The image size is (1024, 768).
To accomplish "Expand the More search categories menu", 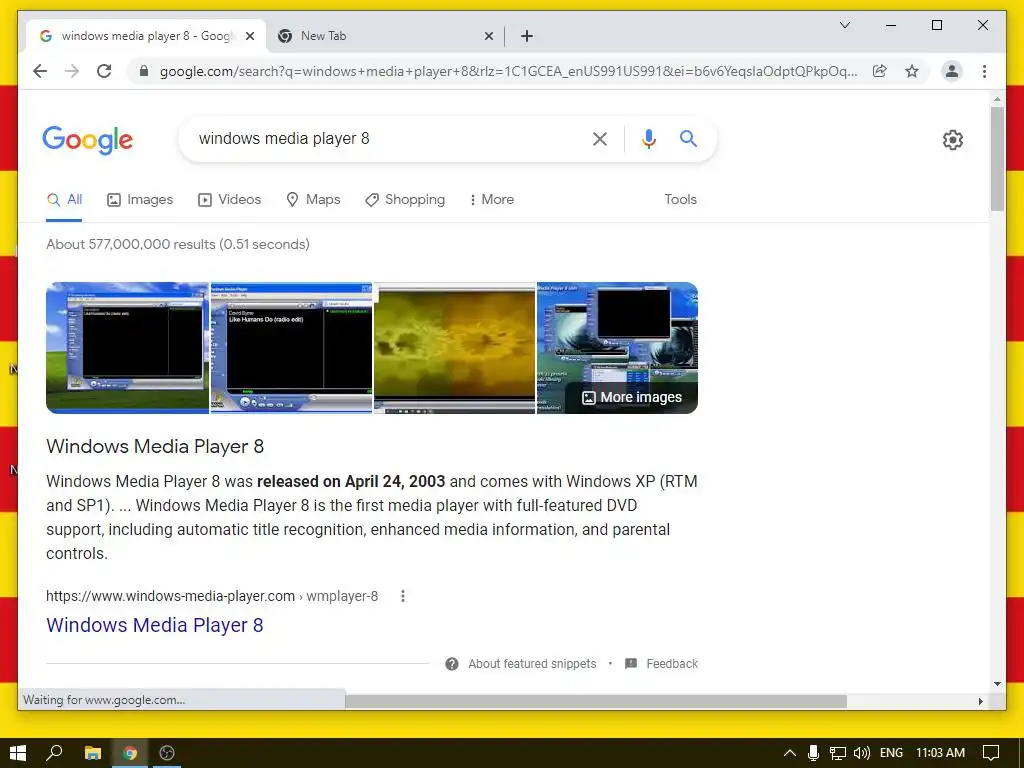I will pyautogui.click(x=492, y=200).
